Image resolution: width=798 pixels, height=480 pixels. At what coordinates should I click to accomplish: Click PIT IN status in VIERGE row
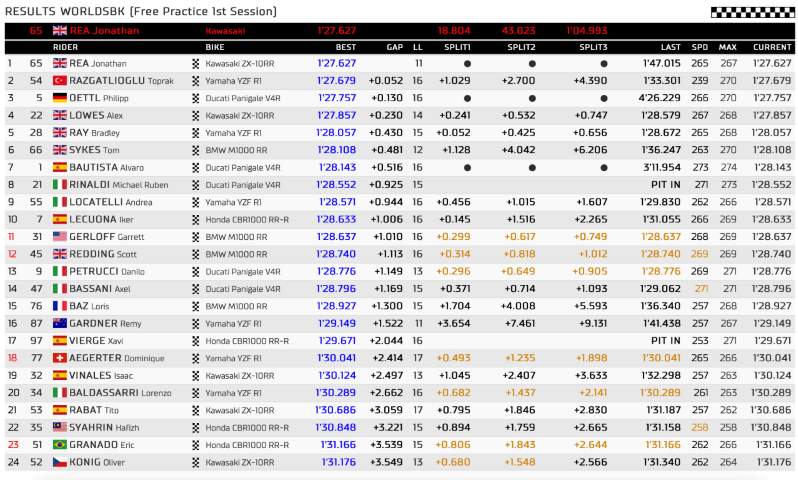666,341
